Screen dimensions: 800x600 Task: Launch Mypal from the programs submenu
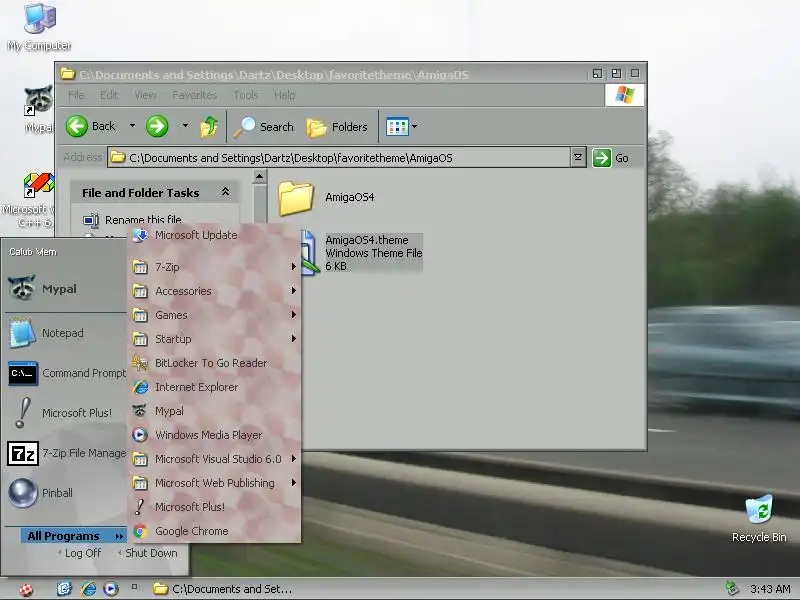tap(214, 411)
